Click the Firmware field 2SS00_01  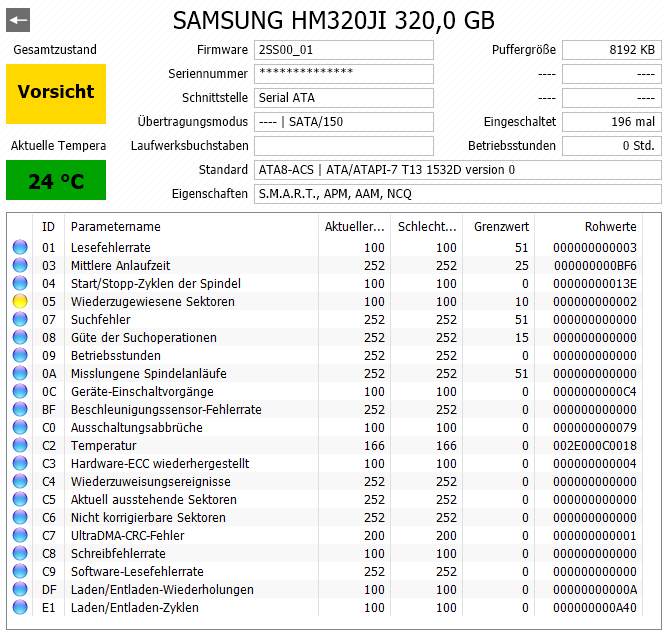coord(344,50)
